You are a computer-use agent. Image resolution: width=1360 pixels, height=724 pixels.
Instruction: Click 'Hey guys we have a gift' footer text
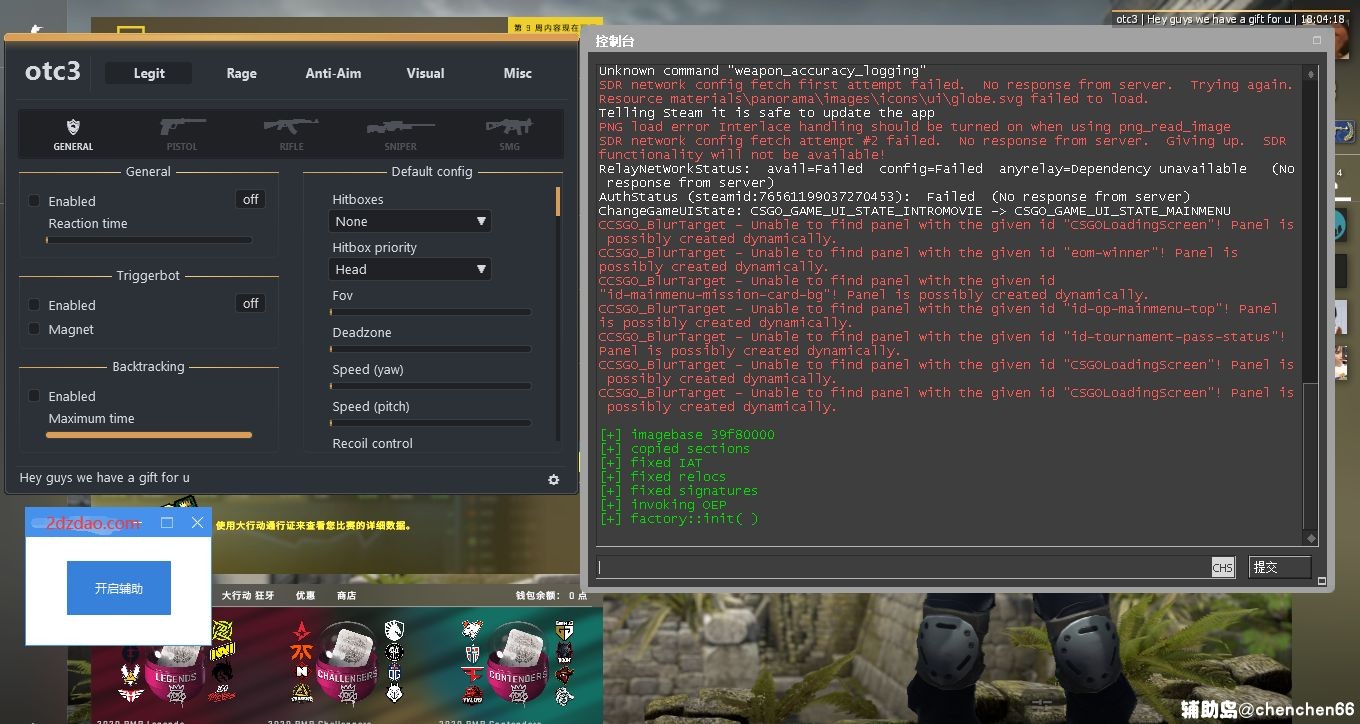pyautogui.click(x=104, y=478)
